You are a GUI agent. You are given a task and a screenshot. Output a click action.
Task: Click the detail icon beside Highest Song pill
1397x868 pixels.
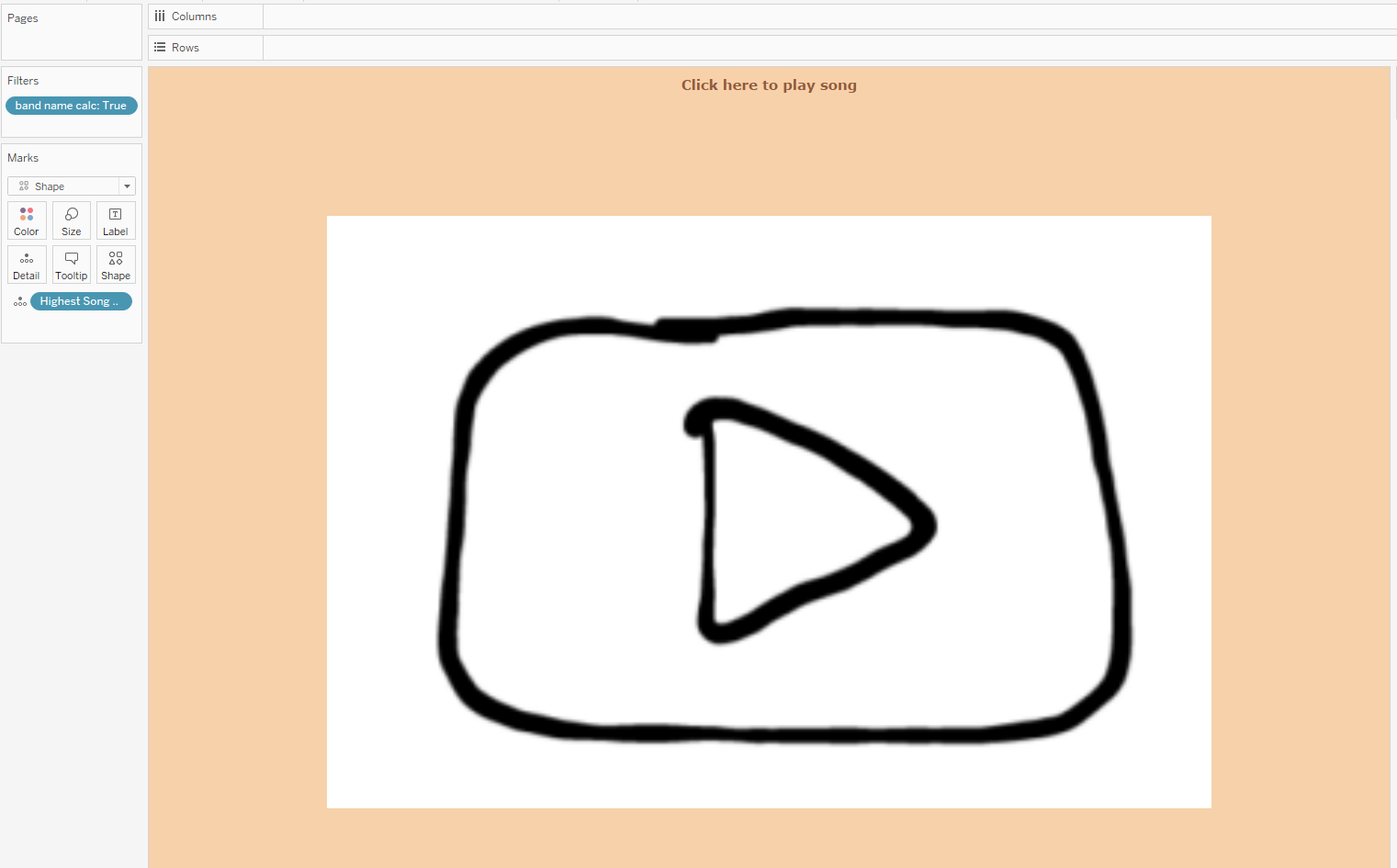click(20, 301)
